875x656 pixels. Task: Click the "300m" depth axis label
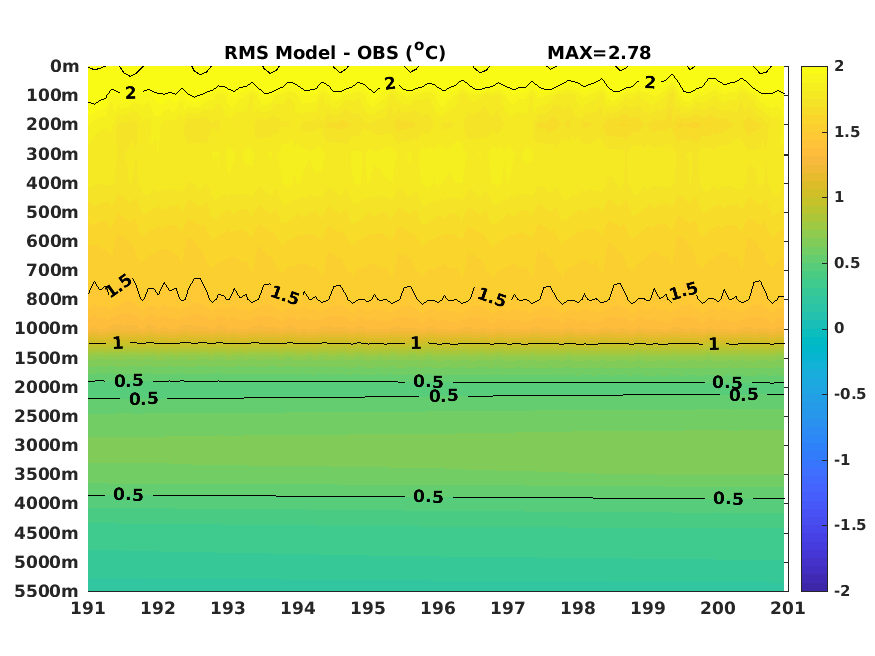[52, 154]
